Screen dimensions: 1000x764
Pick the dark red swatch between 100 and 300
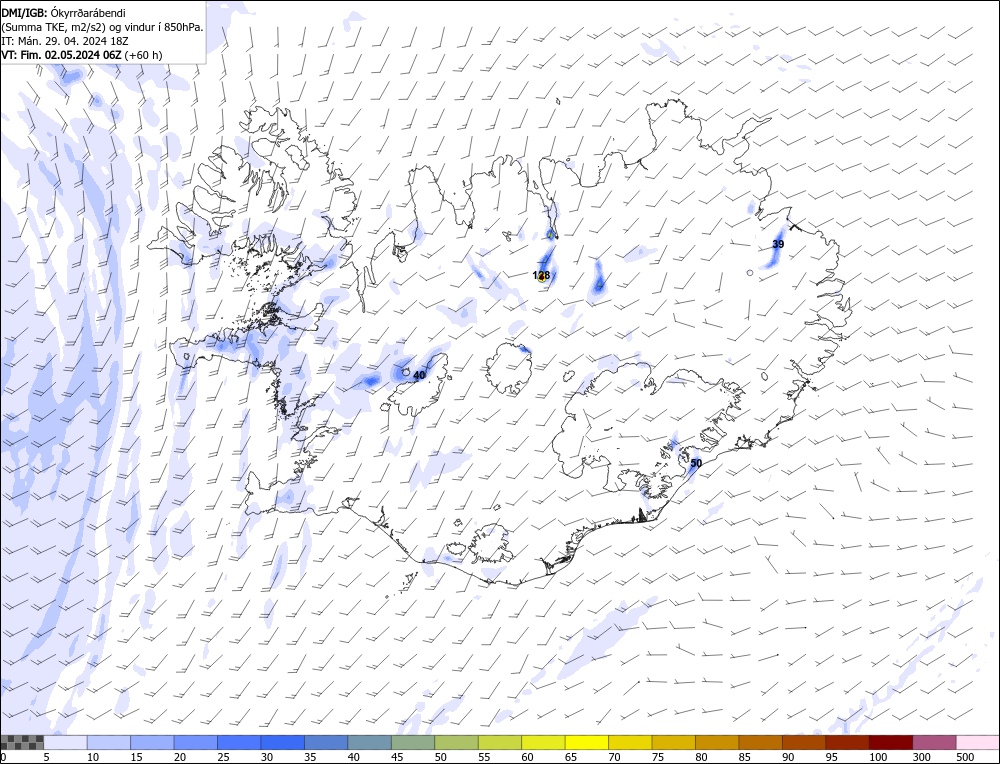(890, 742)
